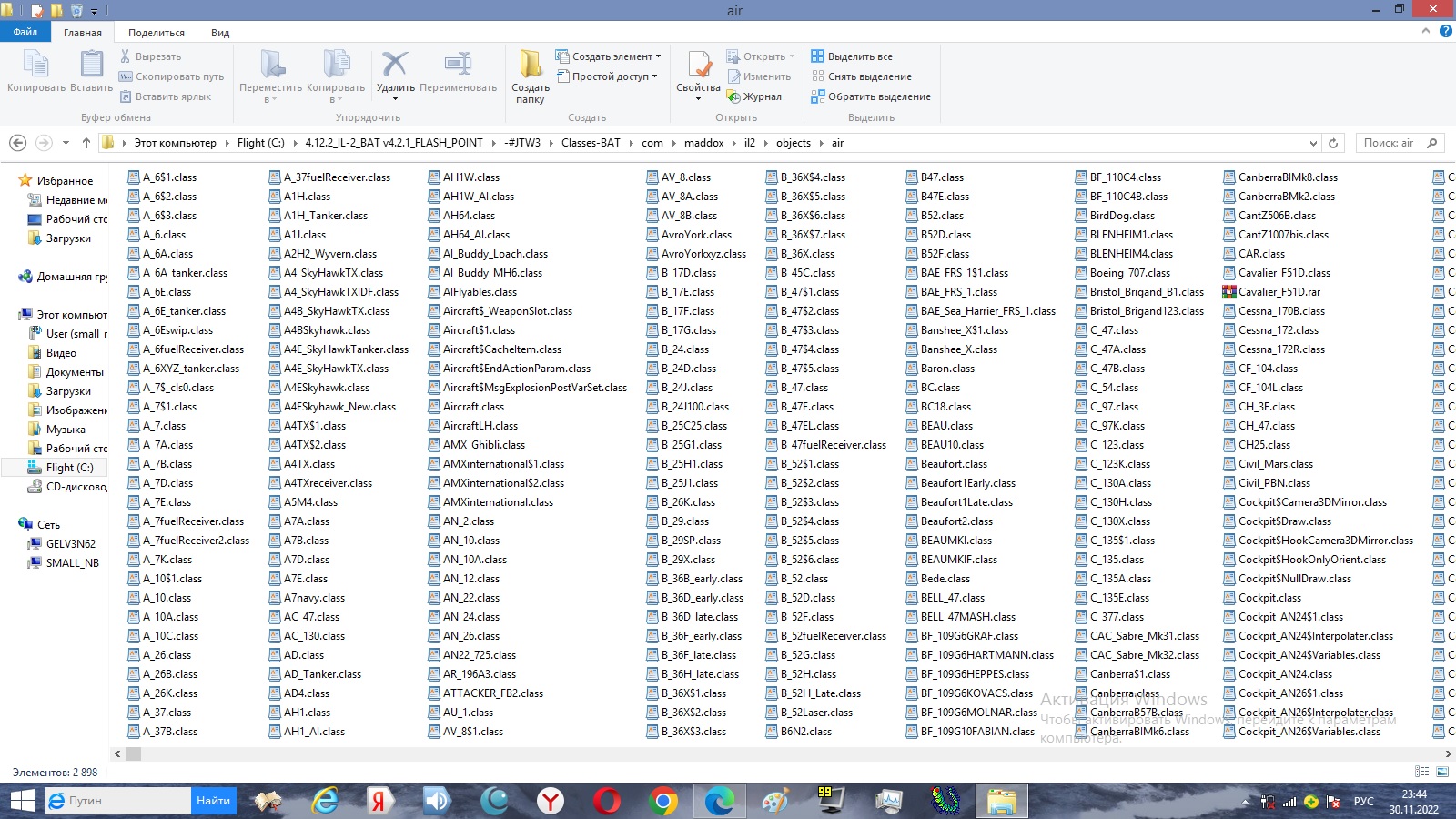This screenshot has height=819, width=1456.
Task: Select Этот компьютер in navigation pane
Action: [72, 315]
